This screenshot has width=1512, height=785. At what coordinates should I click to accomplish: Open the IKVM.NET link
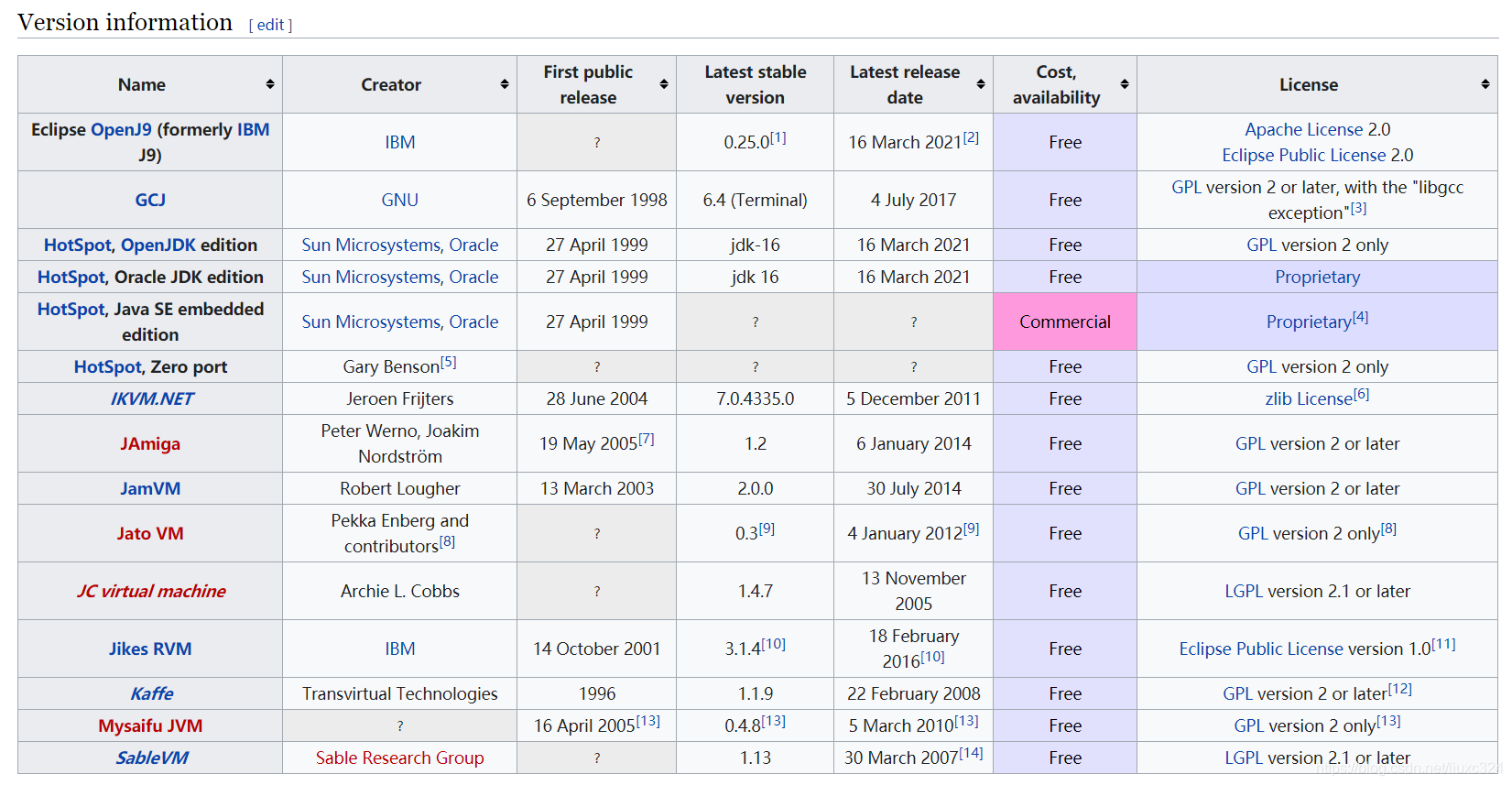click(x=152, y=398)
